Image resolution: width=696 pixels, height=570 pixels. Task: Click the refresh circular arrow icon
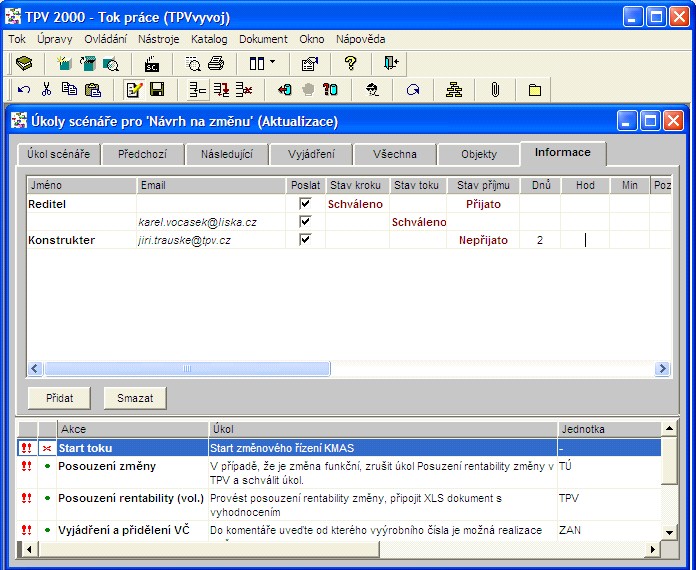(413, 90)
